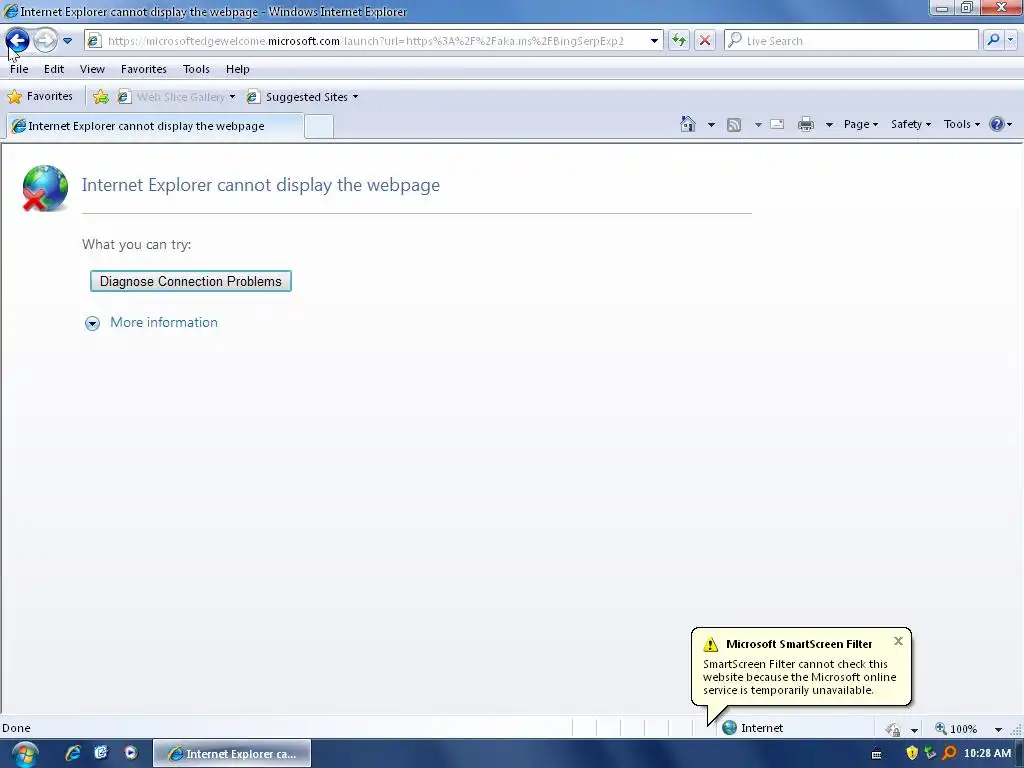Screen dimensions: 1024x768
Task: Open the Tools menu in menu bar
Action: click(x=196, y=69)
